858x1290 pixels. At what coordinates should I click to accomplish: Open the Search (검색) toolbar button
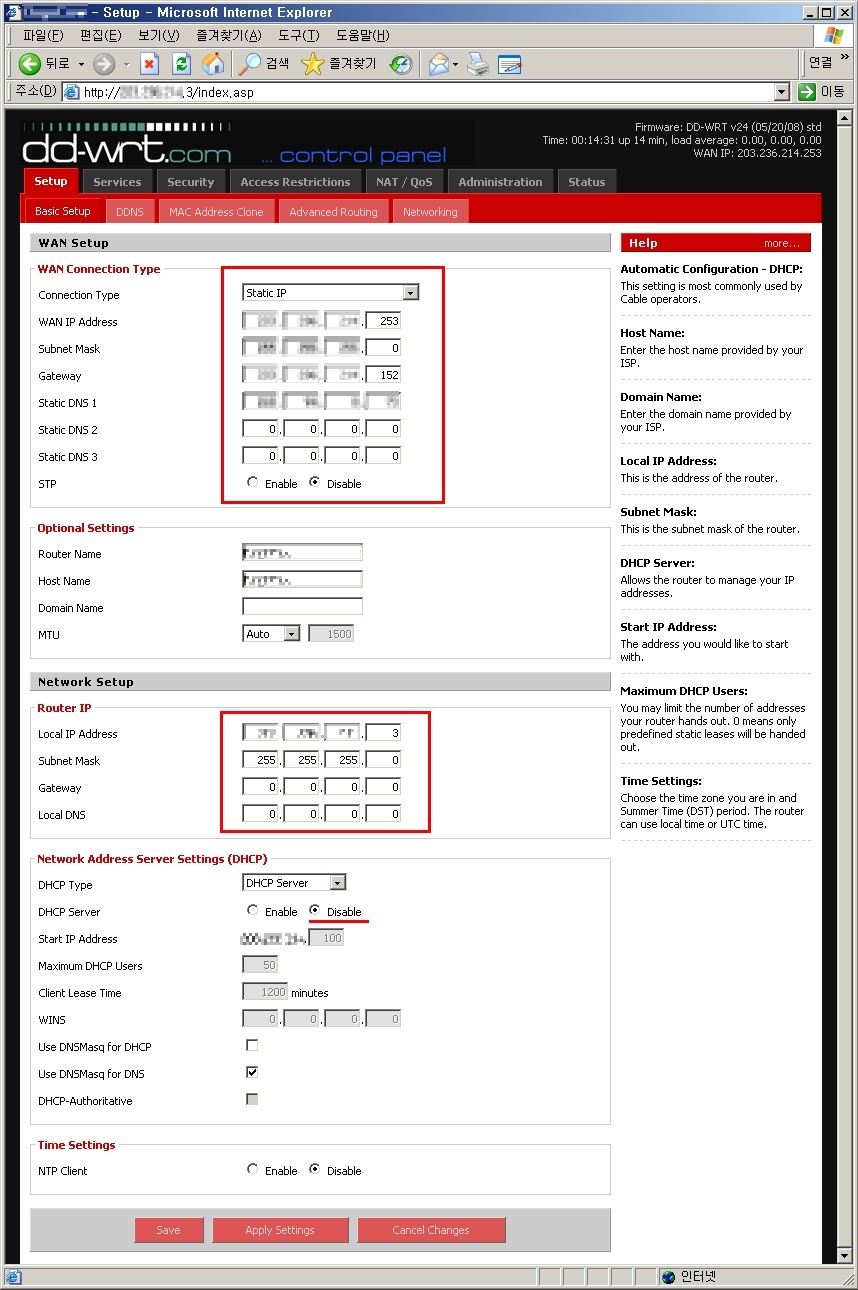tap(264, 64)
